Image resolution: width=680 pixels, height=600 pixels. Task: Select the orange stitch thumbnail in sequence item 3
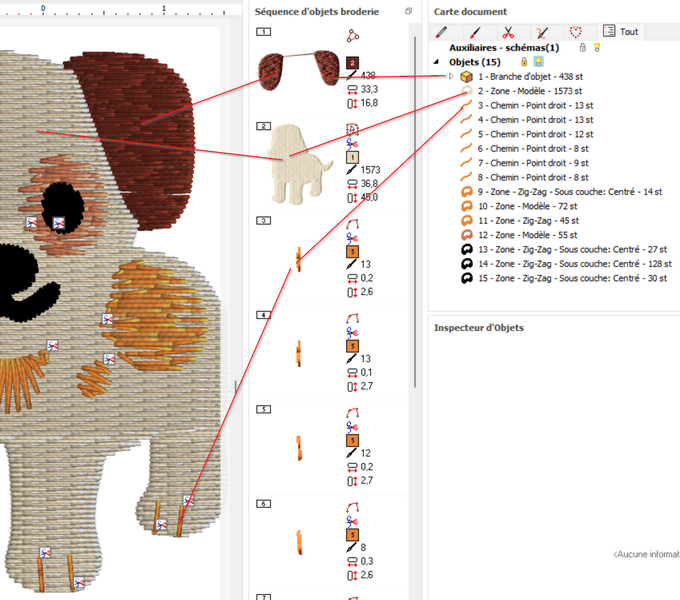pyautogui.click(x=299, y=259)
